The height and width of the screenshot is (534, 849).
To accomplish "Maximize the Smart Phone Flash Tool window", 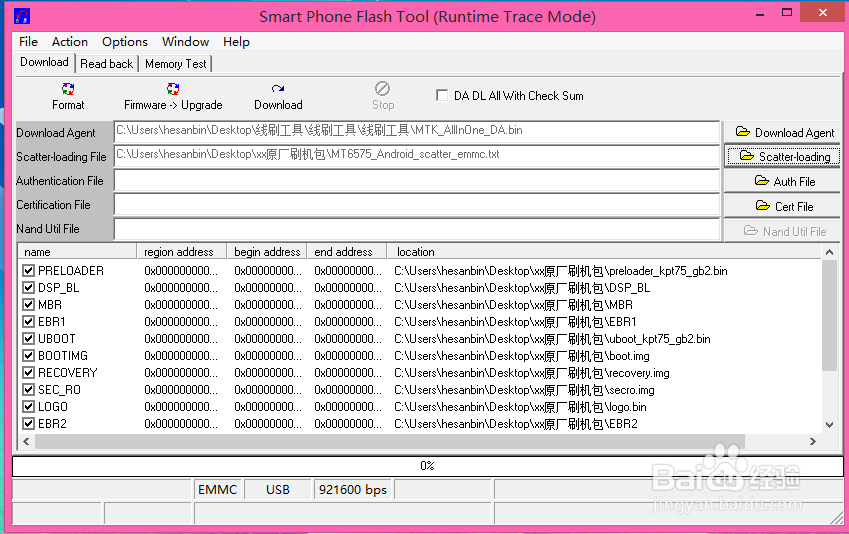I will coord(787,12).
